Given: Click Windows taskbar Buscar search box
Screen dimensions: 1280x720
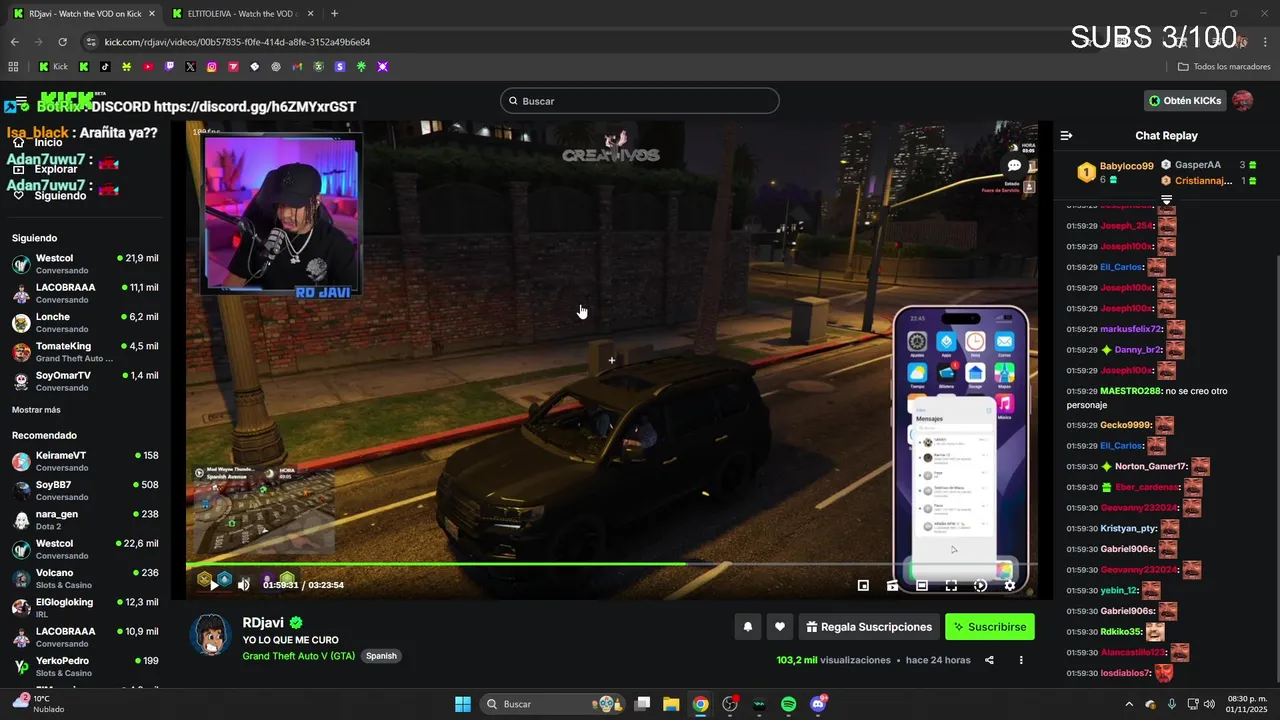Looking at the screenshot, I should 552,704.
